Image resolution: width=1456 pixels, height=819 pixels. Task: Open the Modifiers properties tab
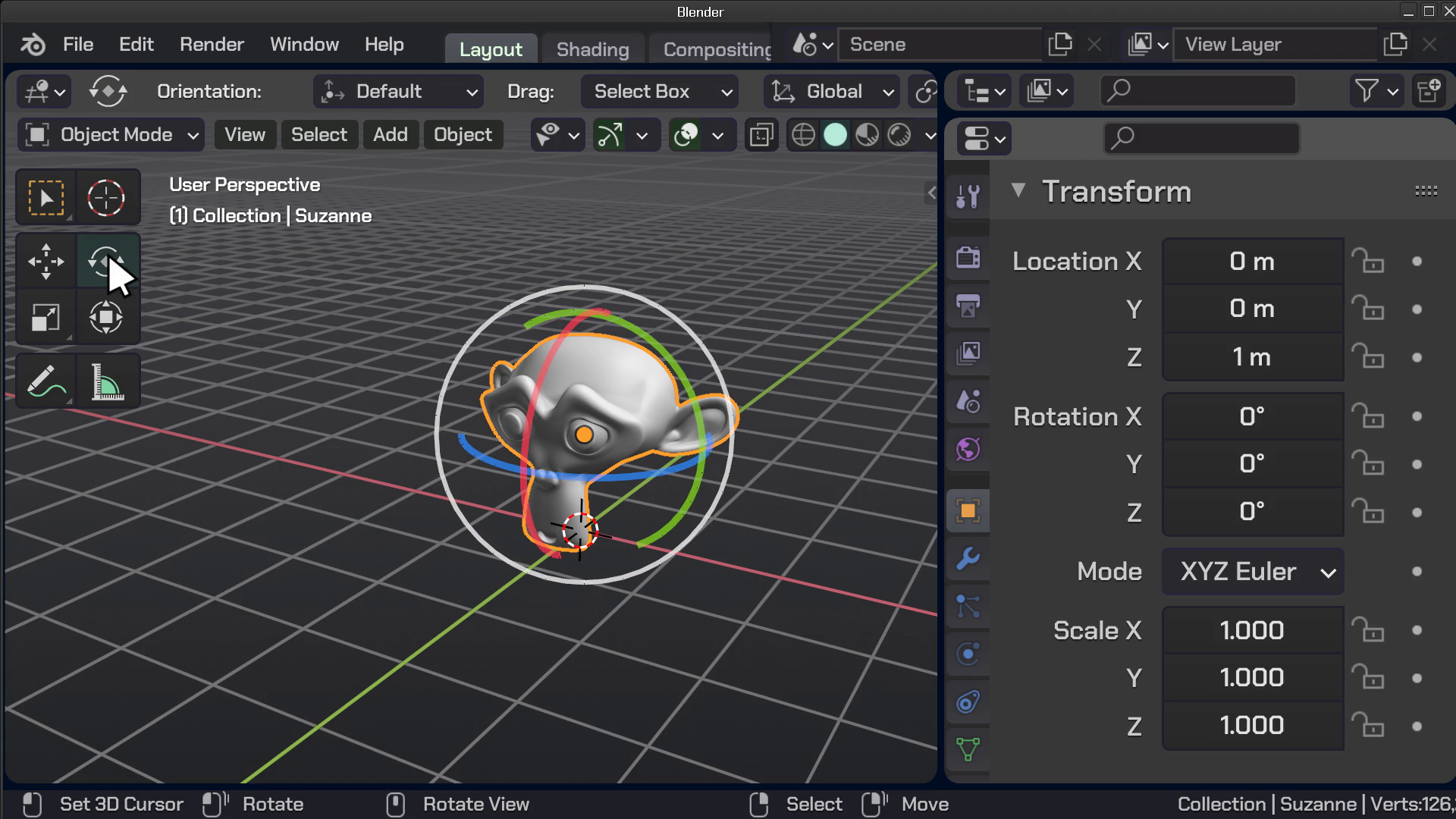(x=968, y=559)
